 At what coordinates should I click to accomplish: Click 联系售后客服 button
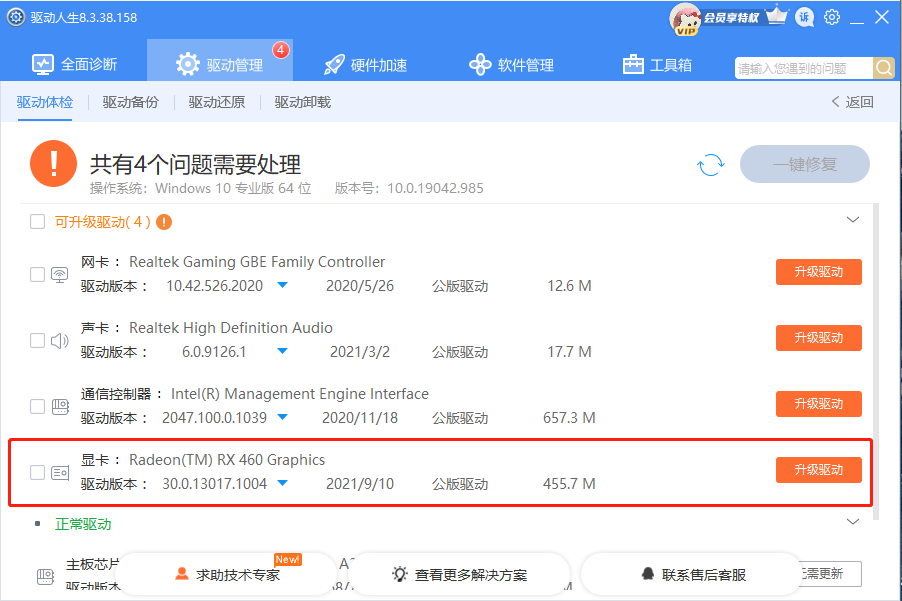coord(693,575)
